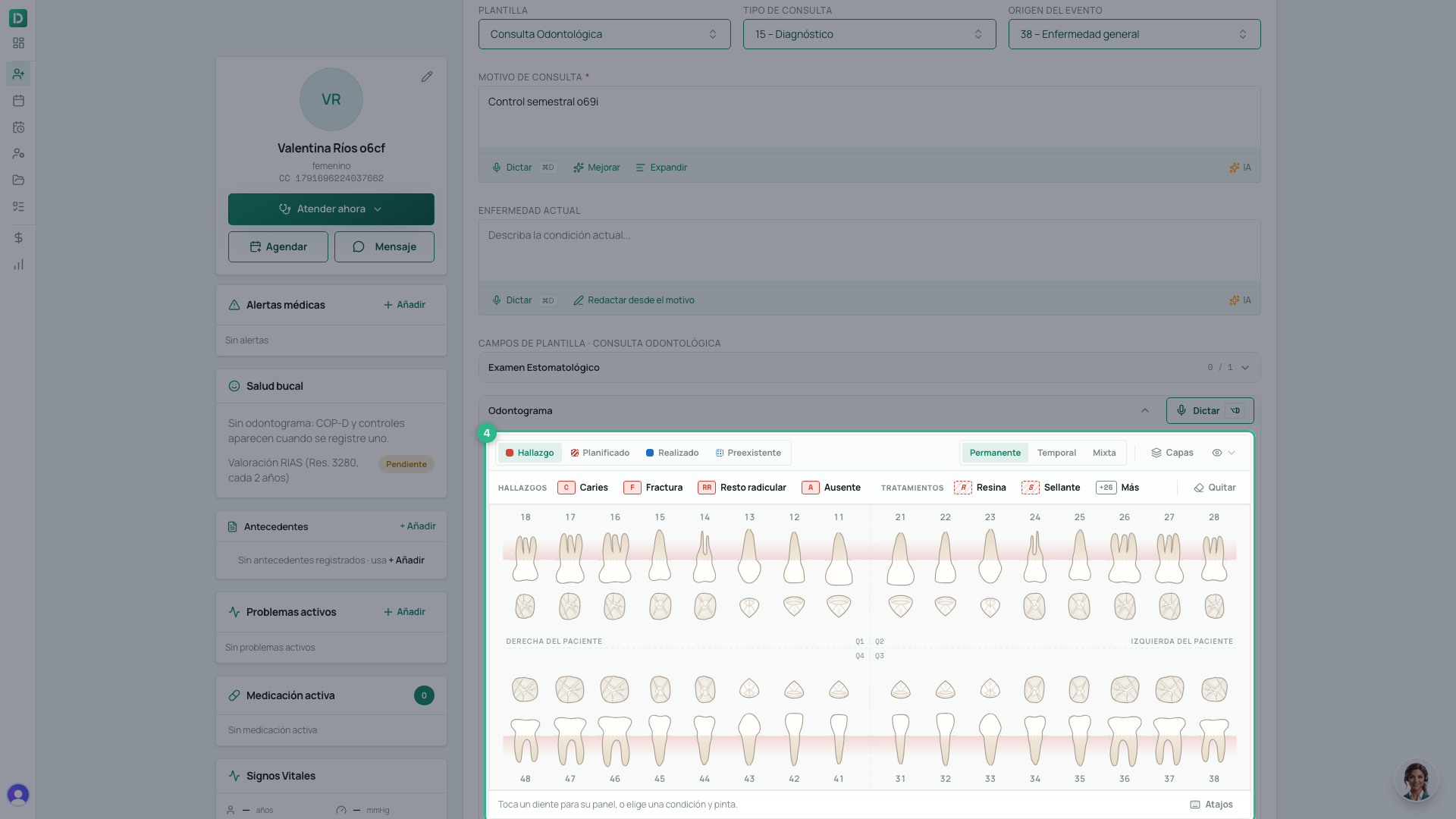Click the Enfermedad actual text field
Viewport: 1456px width, 819px height.
click(869, 251)
